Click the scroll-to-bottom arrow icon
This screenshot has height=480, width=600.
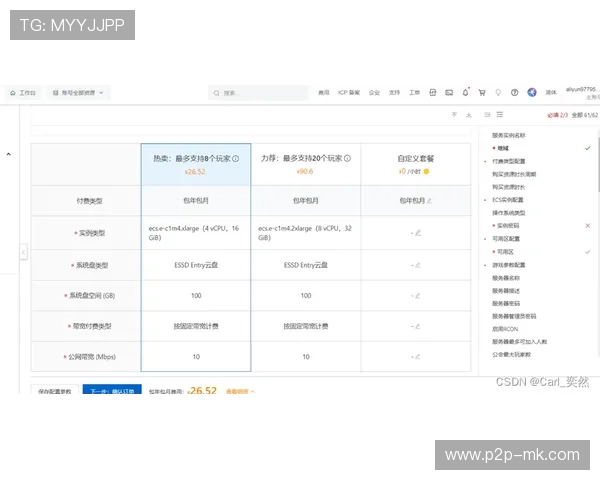(x=469, y=114)
